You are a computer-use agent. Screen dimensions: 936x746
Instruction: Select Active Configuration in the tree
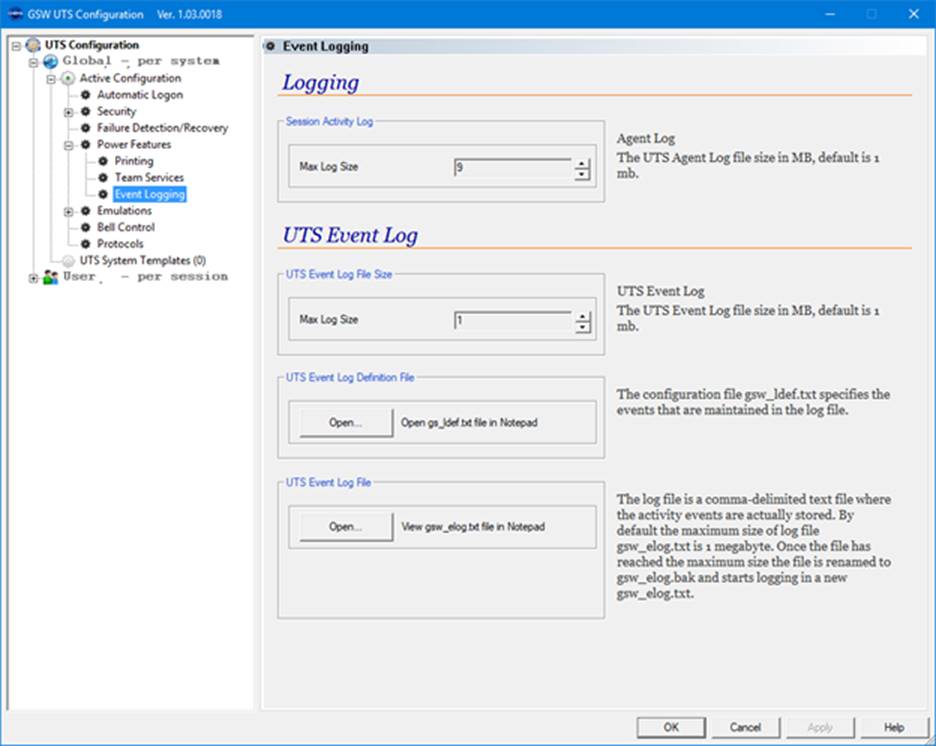[130, 78]
